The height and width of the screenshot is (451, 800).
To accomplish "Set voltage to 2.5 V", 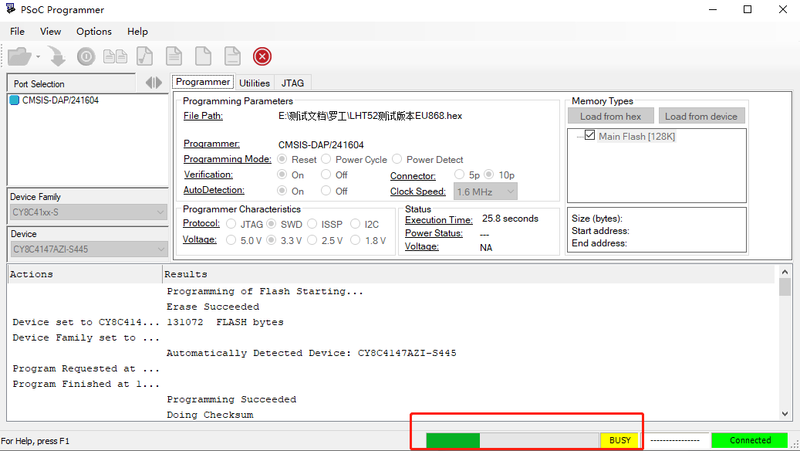I will [312, 240].
